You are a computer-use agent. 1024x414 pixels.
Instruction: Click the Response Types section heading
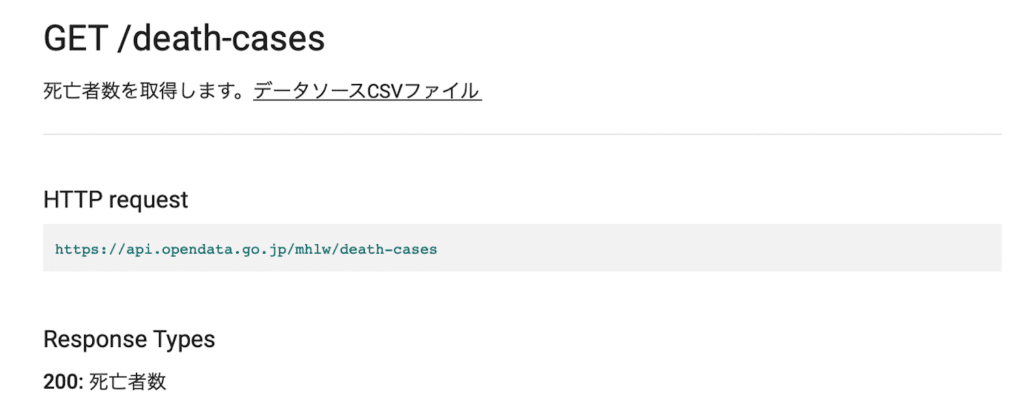coord(129,340)
